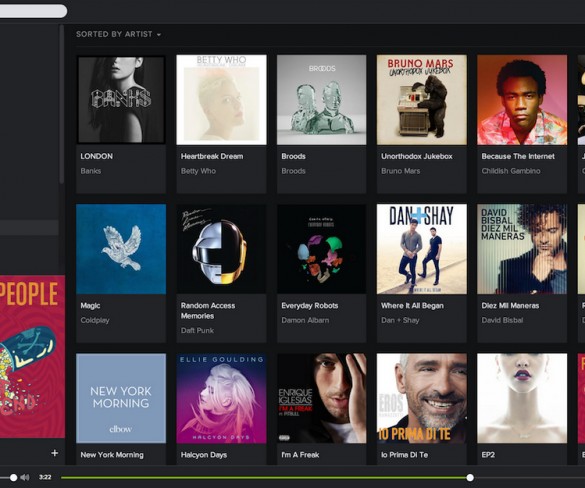
Task: Open Dan + Shay album cover
Action: 422,249
